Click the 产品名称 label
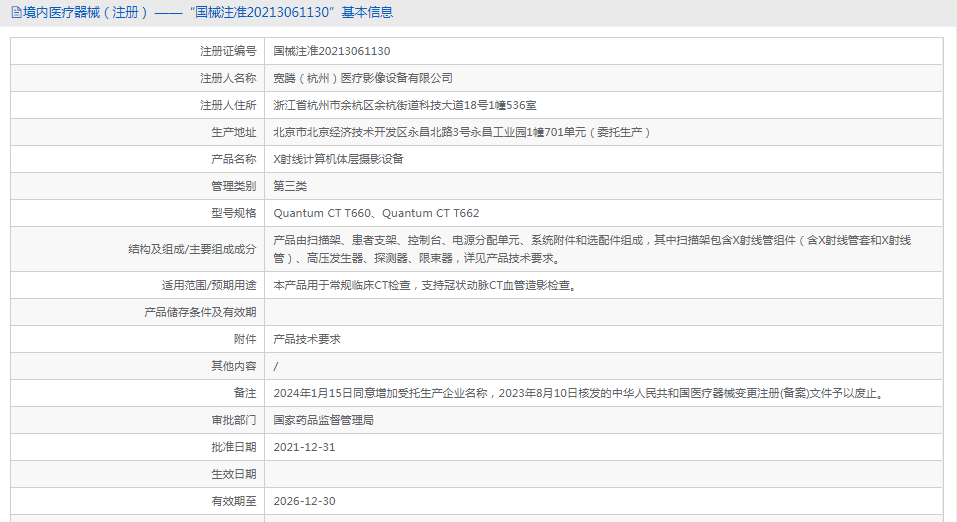Image resolution: width=957 pixels, height=522 pixels. [x=234, y=159]
